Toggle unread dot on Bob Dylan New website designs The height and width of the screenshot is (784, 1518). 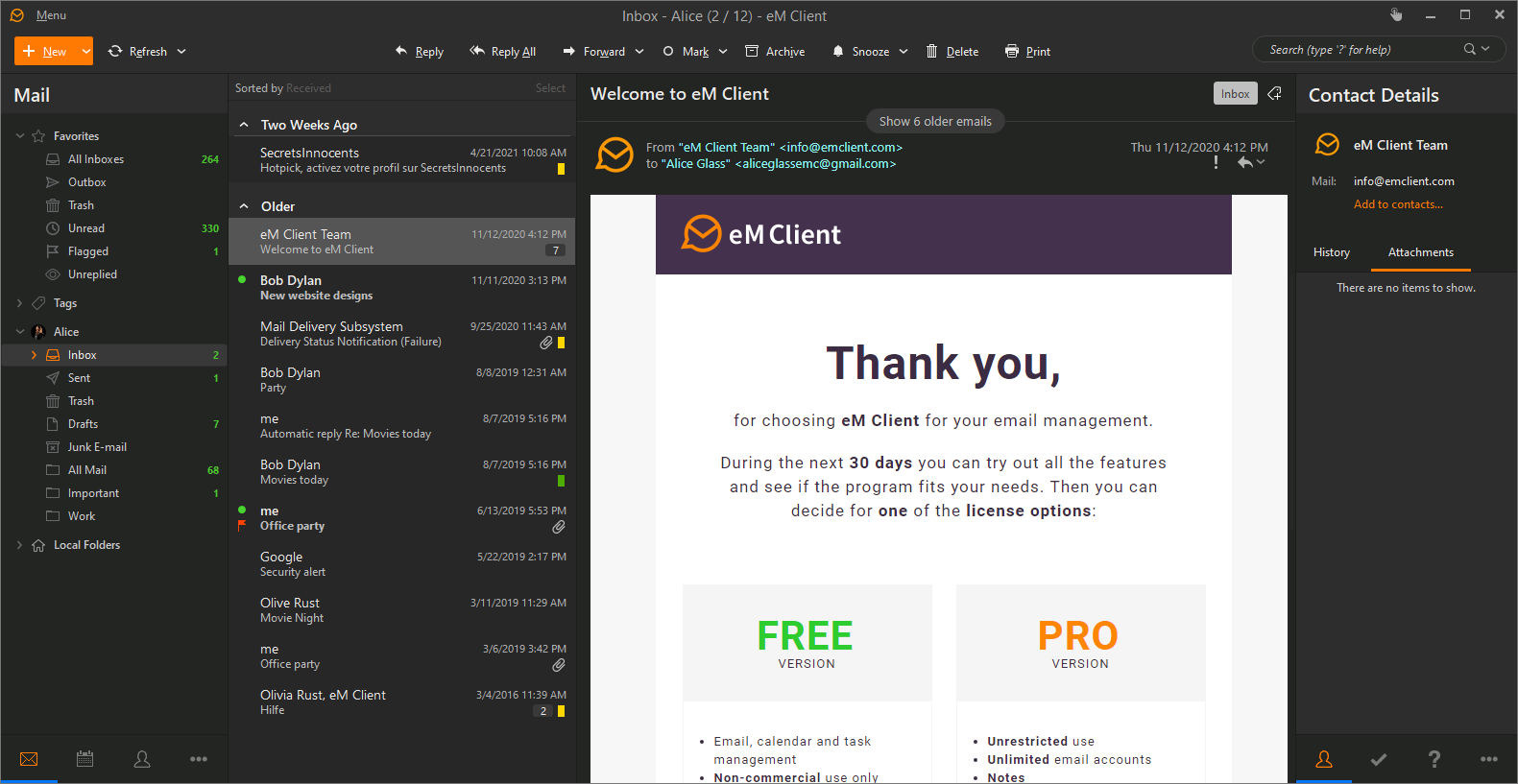click(x=242, y=279)
